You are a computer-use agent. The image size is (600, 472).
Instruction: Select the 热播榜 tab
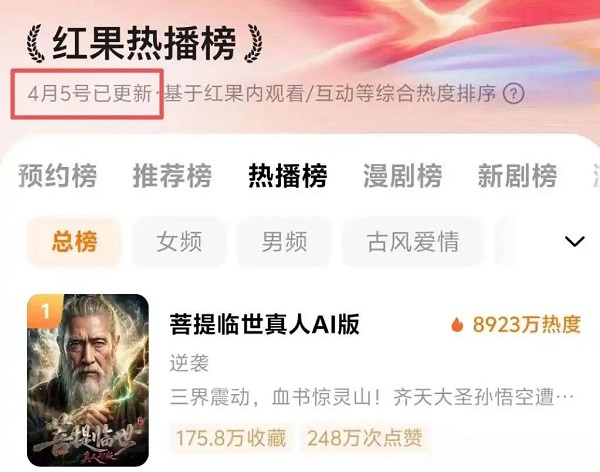coord(288,176)
